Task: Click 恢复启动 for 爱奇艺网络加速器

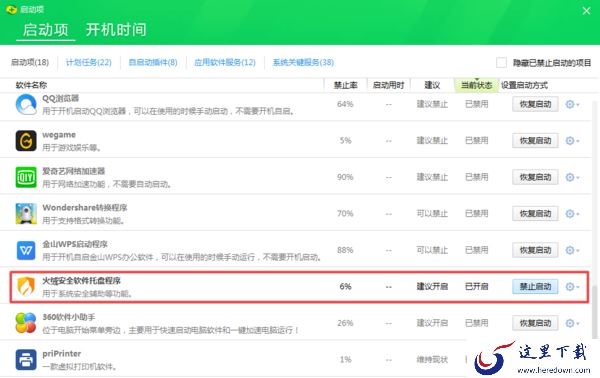Action: [535, 177]
